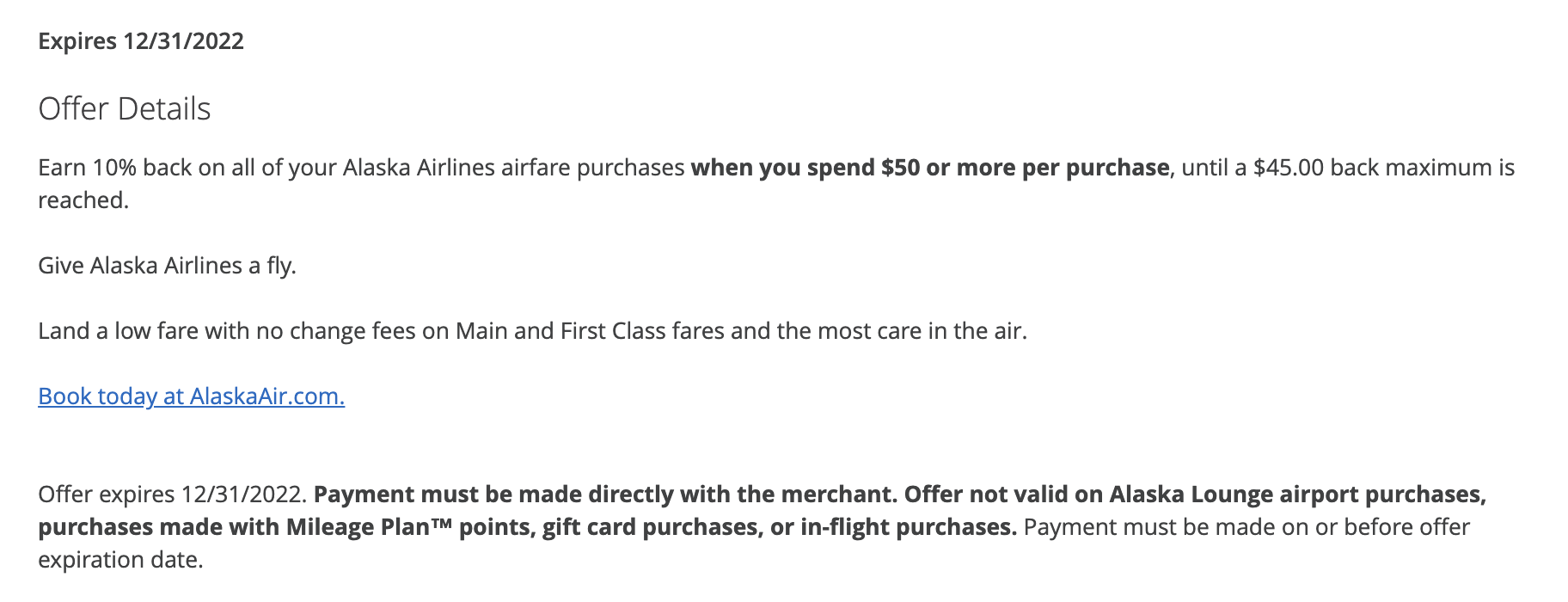Click the 'Offer expires 12/31/2022.' sentence at bottom
Viewport: 1568px width, 602px height.
(x=172, y=494)
